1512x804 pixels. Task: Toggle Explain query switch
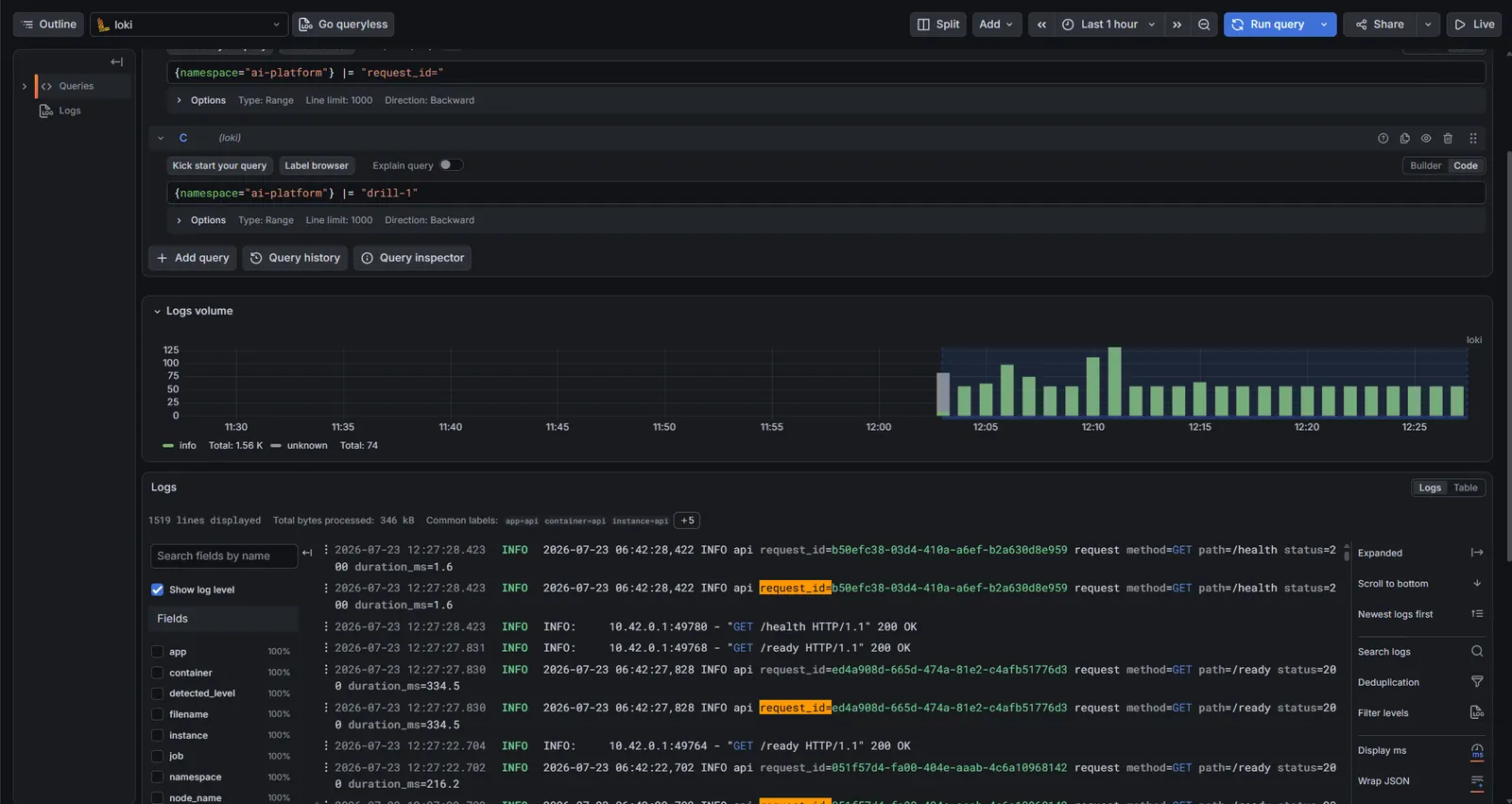(x=451, y=164)
